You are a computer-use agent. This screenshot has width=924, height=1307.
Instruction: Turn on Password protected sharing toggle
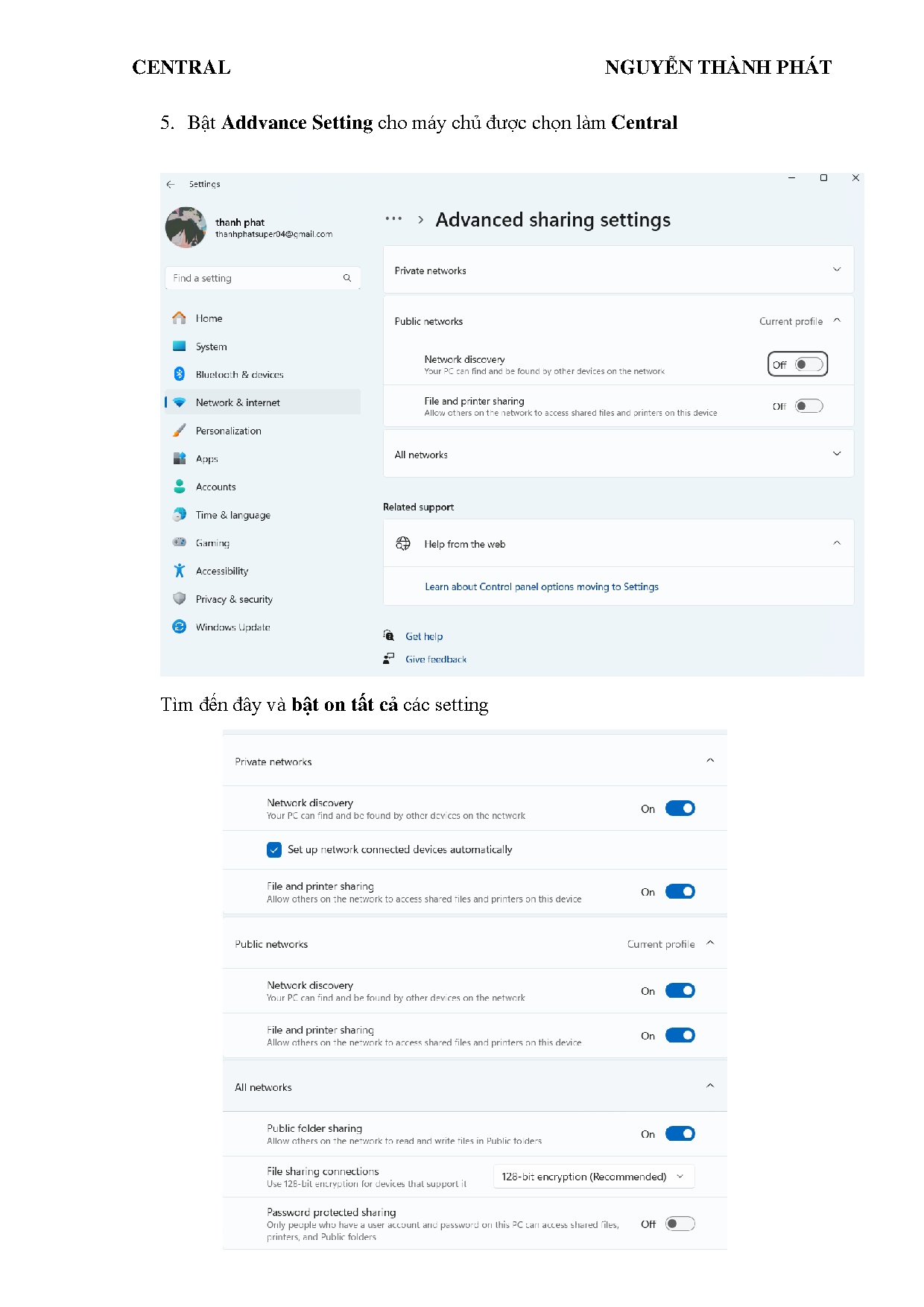click(680, 1224)
